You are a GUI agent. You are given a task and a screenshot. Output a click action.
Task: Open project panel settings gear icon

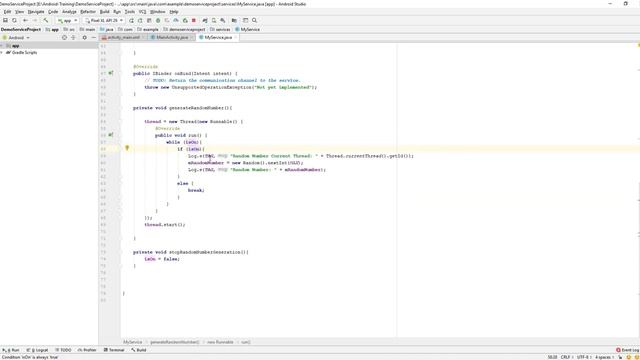(84, 38)
